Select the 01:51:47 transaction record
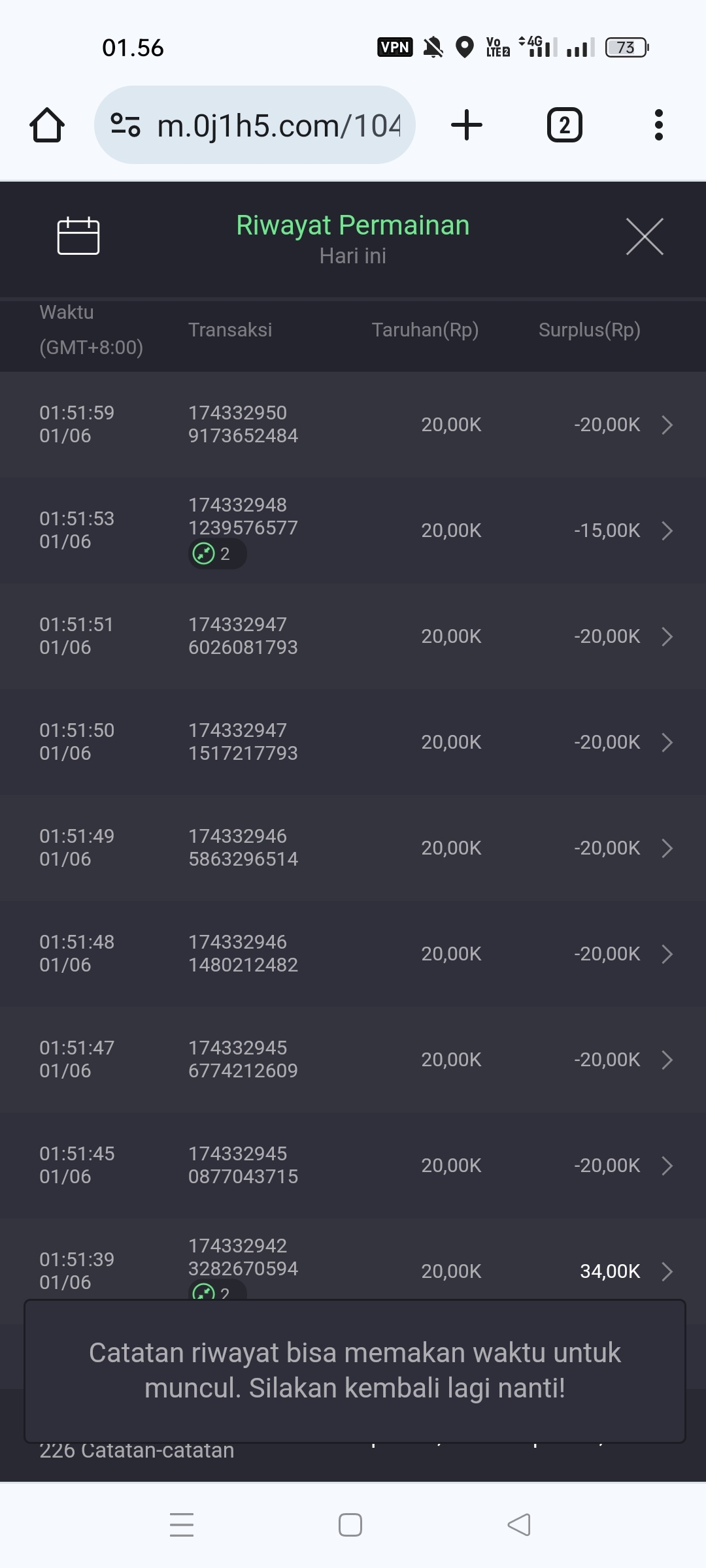 point(353,1060)
